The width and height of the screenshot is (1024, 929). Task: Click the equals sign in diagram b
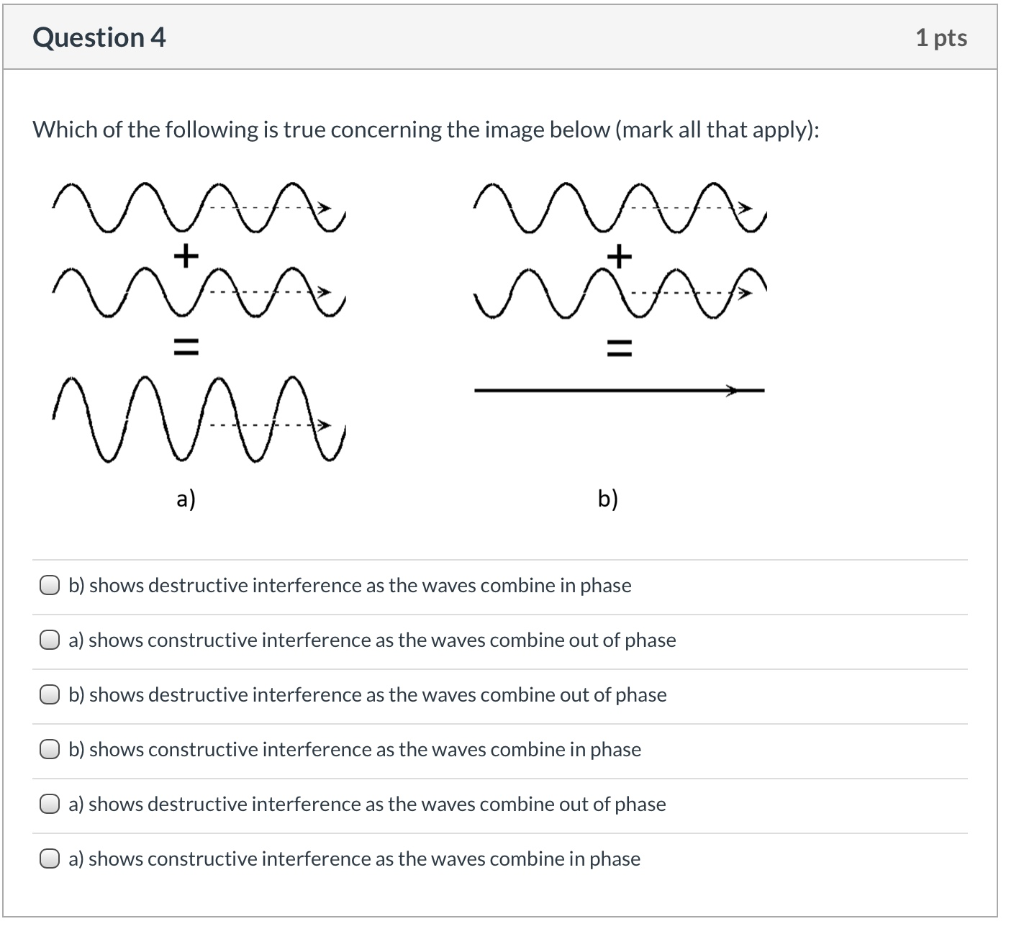tap(618, 348)
